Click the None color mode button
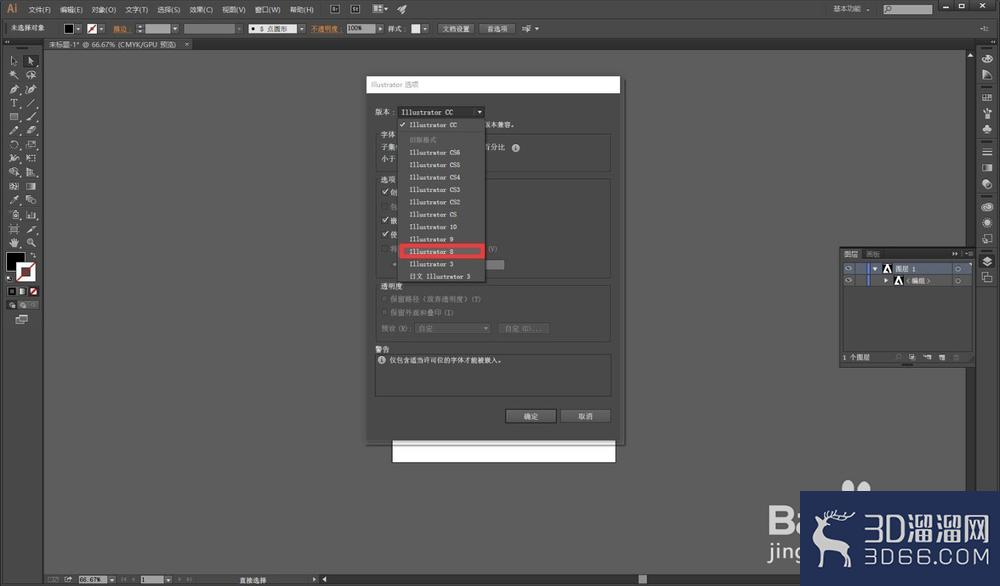1000x586 pixels. tap(33, 291)
